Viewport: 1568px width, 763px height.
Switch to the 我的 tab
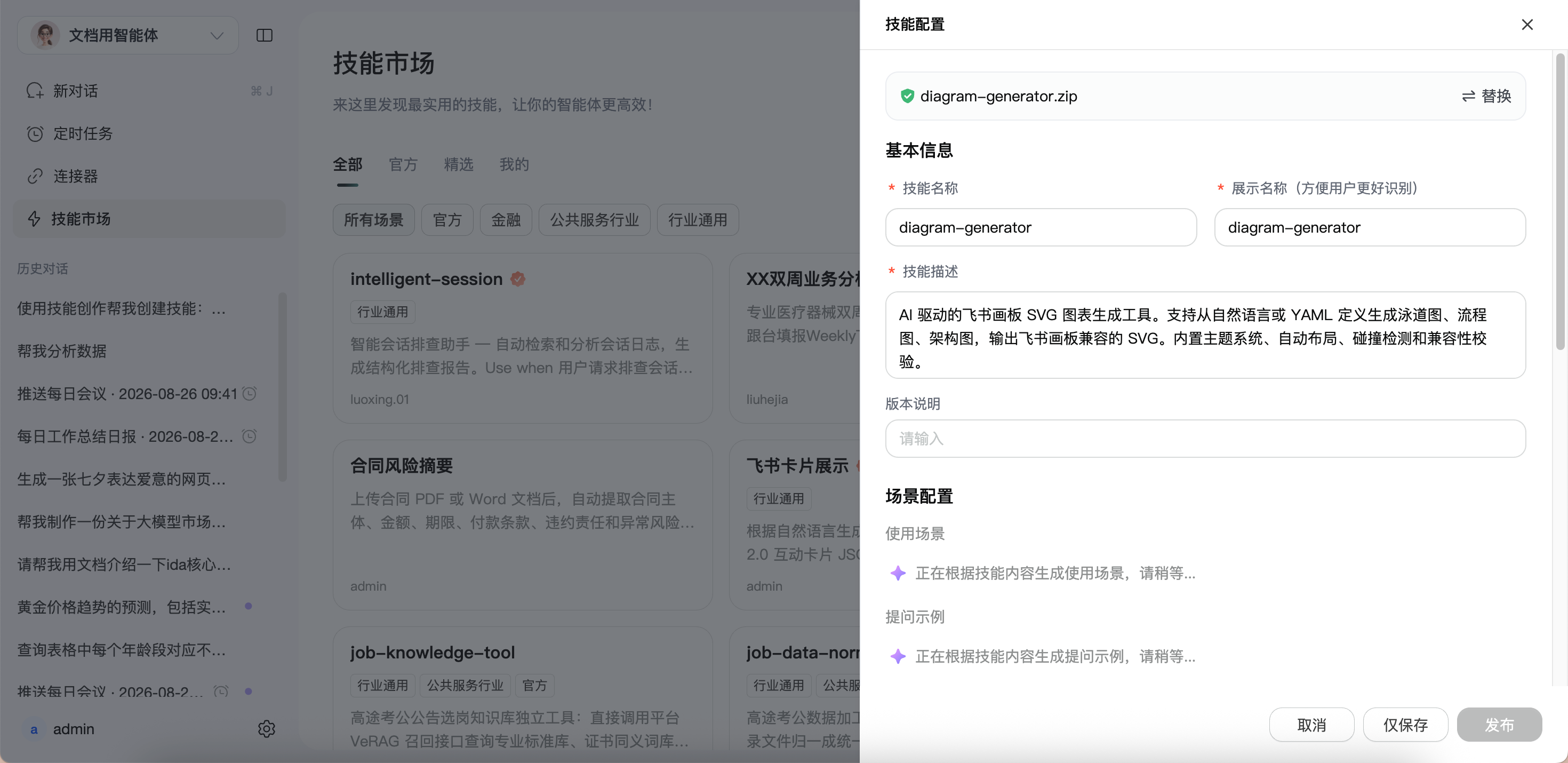point(514,164)
